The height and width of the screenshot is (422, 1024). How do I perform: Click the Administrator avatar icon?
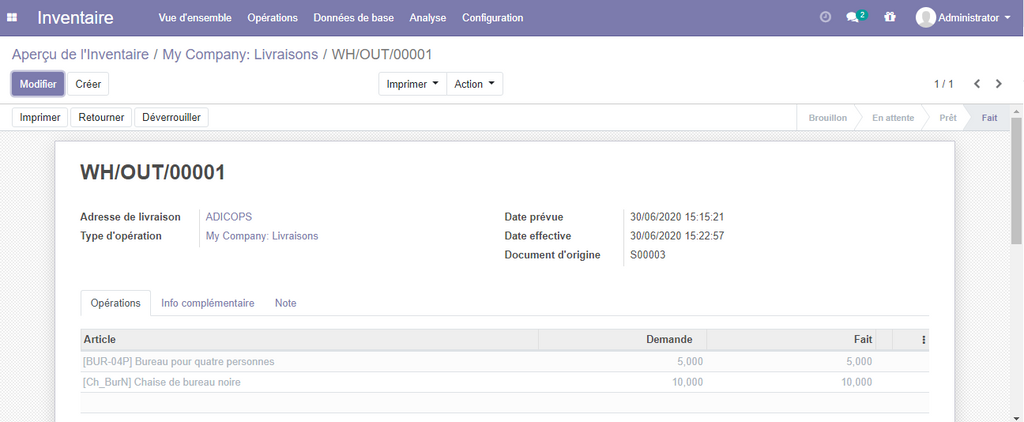(x=926, y=18)
